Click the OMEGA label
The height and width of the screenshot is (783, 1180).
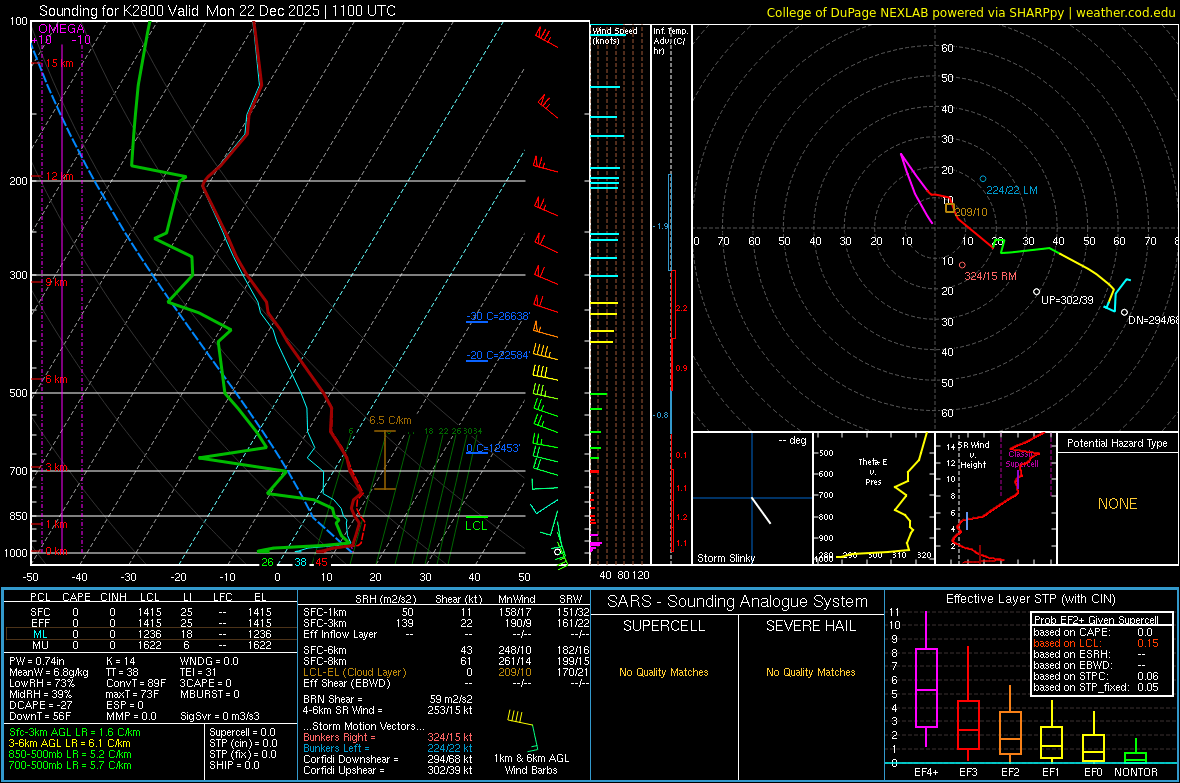point(62,29)
